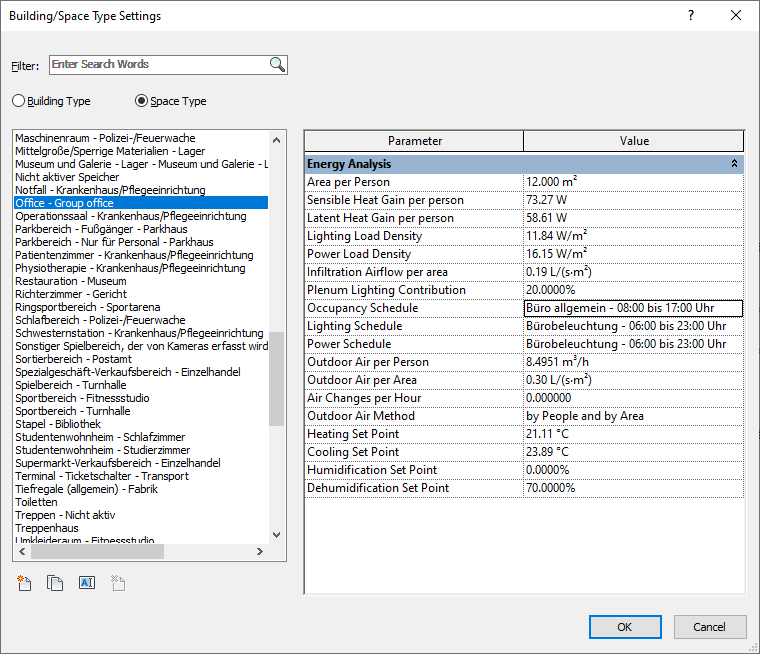
Task: Open the Occupancy Schedule value field
Action: click(632, 308)
